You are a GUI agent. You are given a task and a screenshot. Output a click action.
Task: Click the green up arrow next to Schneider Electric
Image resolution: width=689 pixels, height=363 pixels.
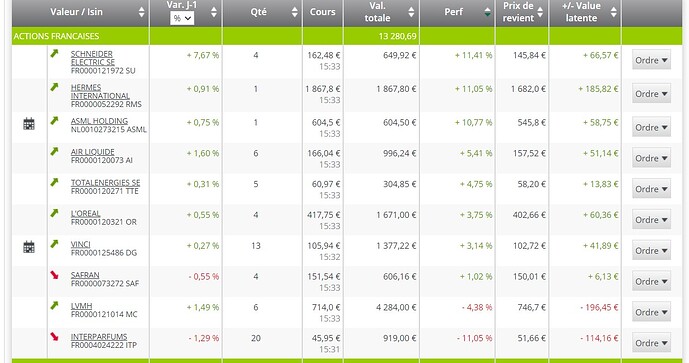54,54
